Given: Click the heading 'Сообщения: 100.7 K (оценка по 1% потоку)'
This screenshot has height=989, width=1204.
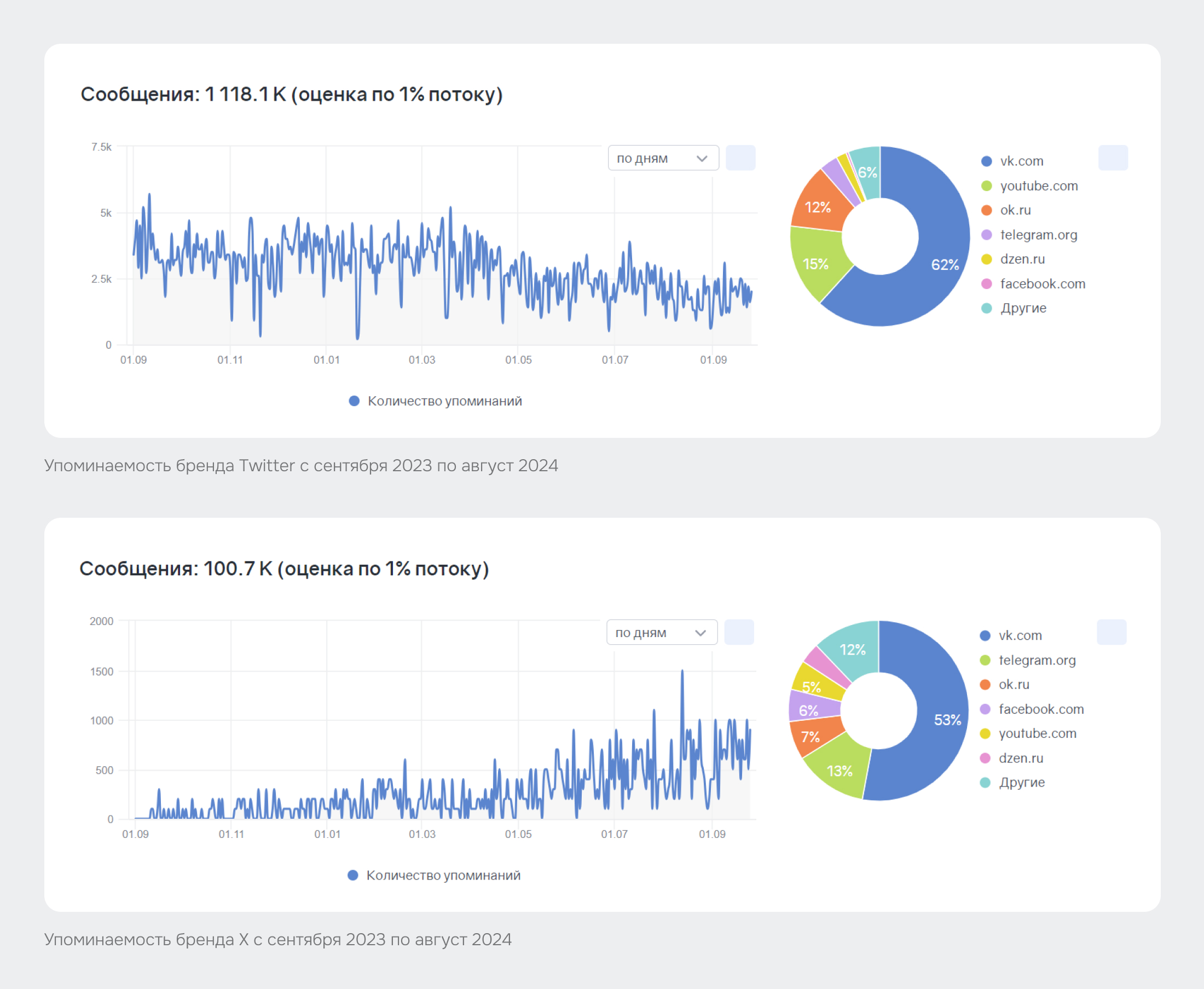Looking at the screenshot, I should [x=284, y=569].
